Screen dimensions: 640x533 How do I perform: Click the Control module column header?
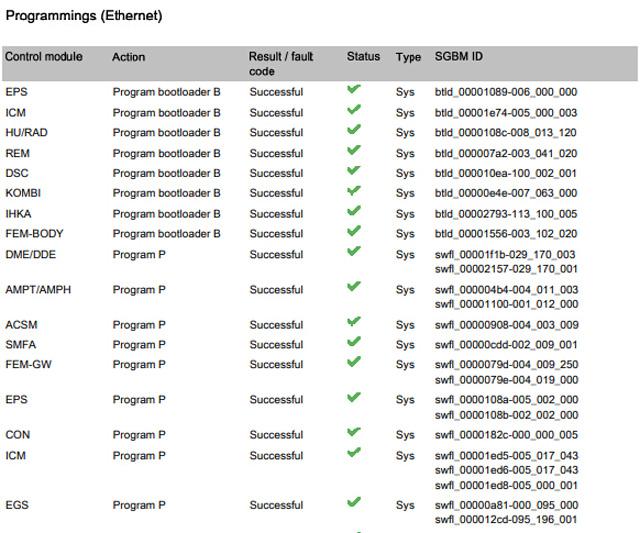44,57
